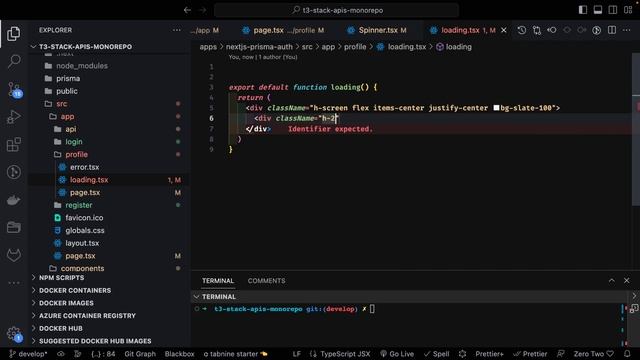Change language mode TypeScript JSX
Image resolution: width=640 pixels, height=360 pixels.
(x=345, y=354)
